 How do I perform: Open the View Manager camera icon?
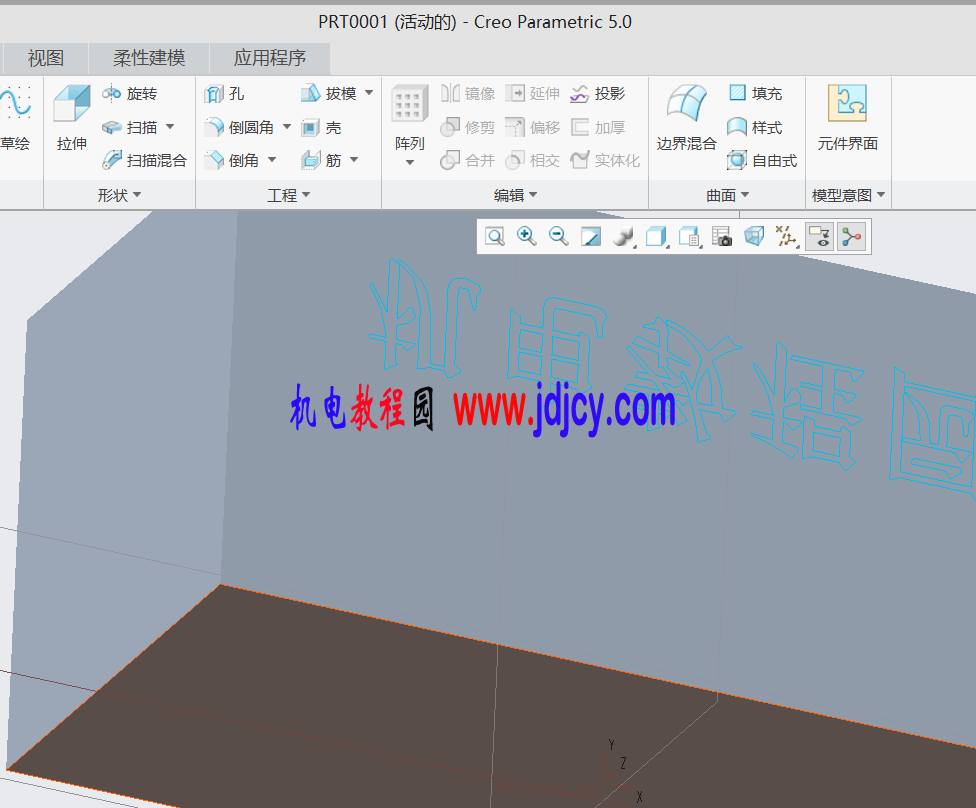click(721, 237)
